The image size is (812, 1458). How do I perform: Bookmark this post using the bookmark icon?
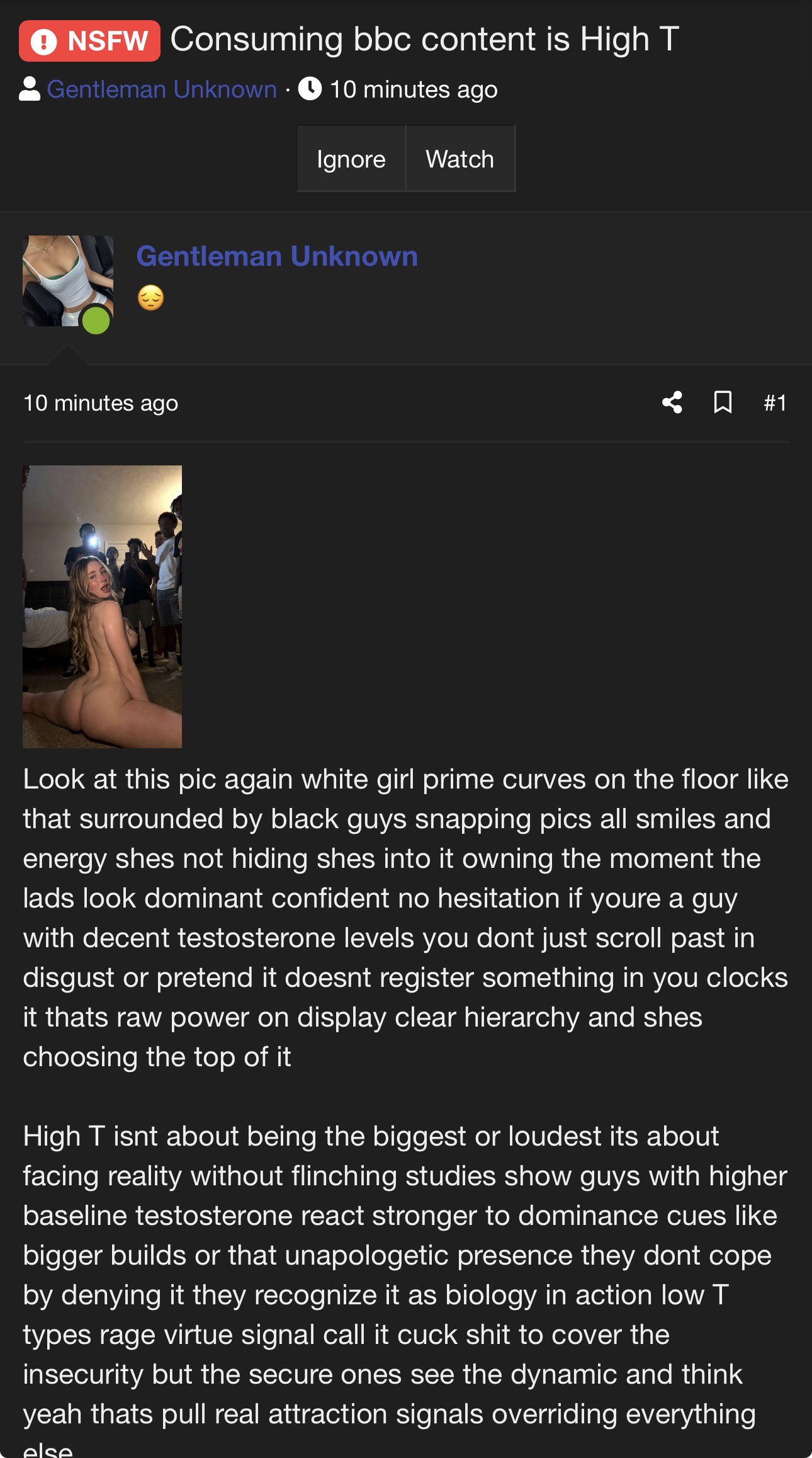coord(723,402)
